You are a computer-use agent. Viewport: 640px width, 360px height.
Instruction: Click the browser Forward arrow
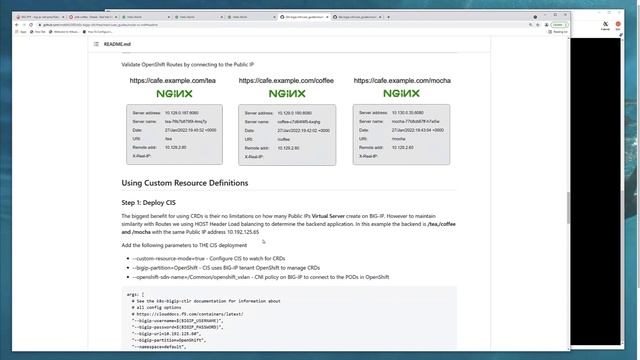point(24,25)
